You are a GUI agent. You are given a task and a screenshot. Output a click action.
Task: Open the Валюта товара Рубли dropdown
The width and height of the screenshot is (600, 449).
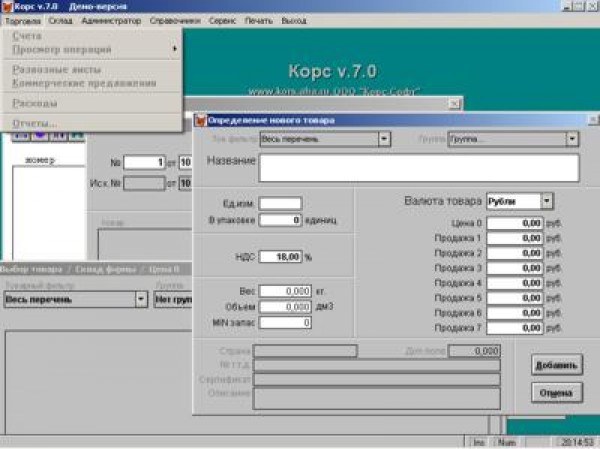(x=546, y=201)
